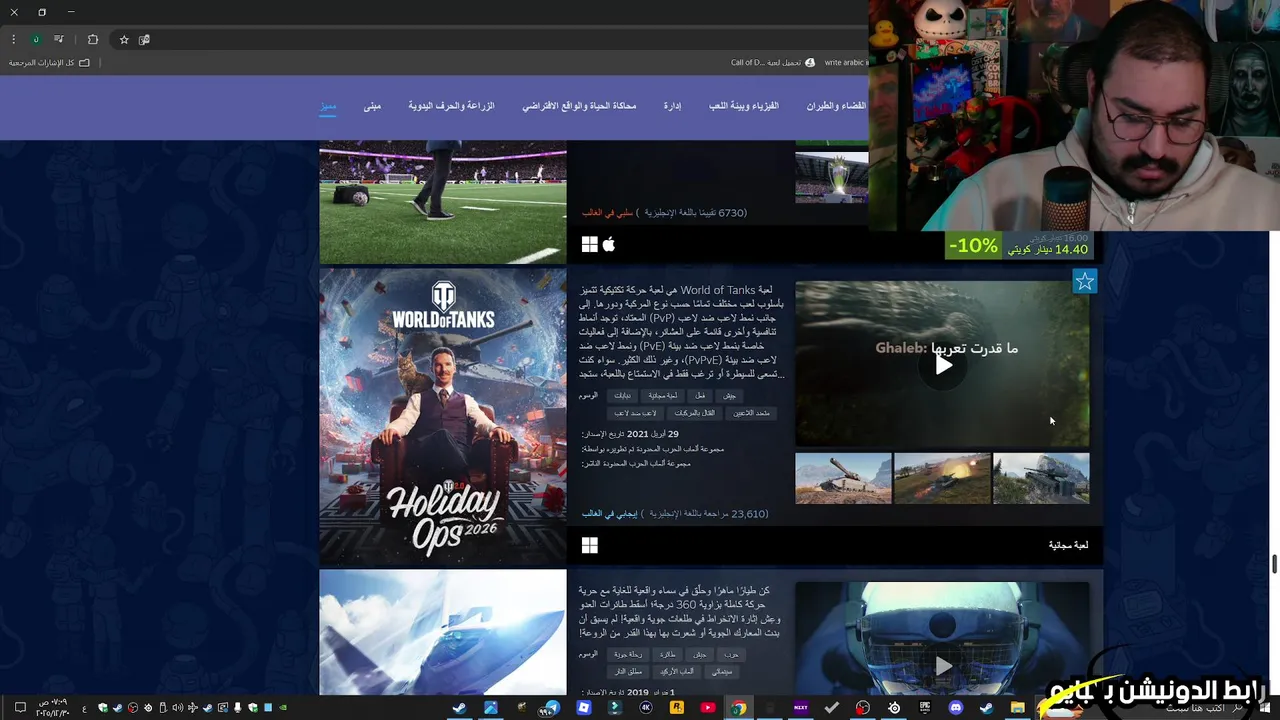This screenshot has width=1280, height=720.
Task: Click the لعبة مجانية tag under World of Tanks
Action: pos(662,396)
